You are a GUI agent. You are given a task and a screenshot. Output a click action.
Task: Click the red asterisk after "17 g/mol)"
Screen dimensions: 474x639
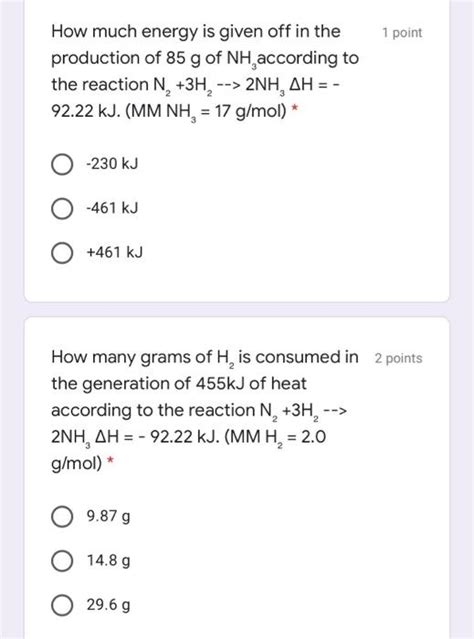point(295,110)
